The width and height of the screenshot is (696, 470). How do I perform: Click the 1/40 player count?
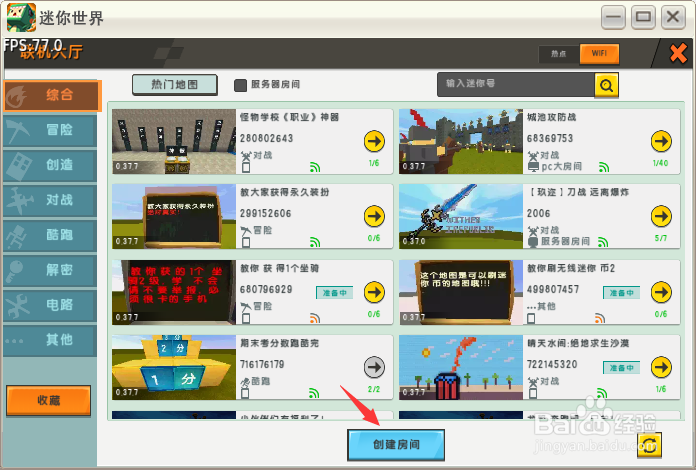[x=660, y=163]
